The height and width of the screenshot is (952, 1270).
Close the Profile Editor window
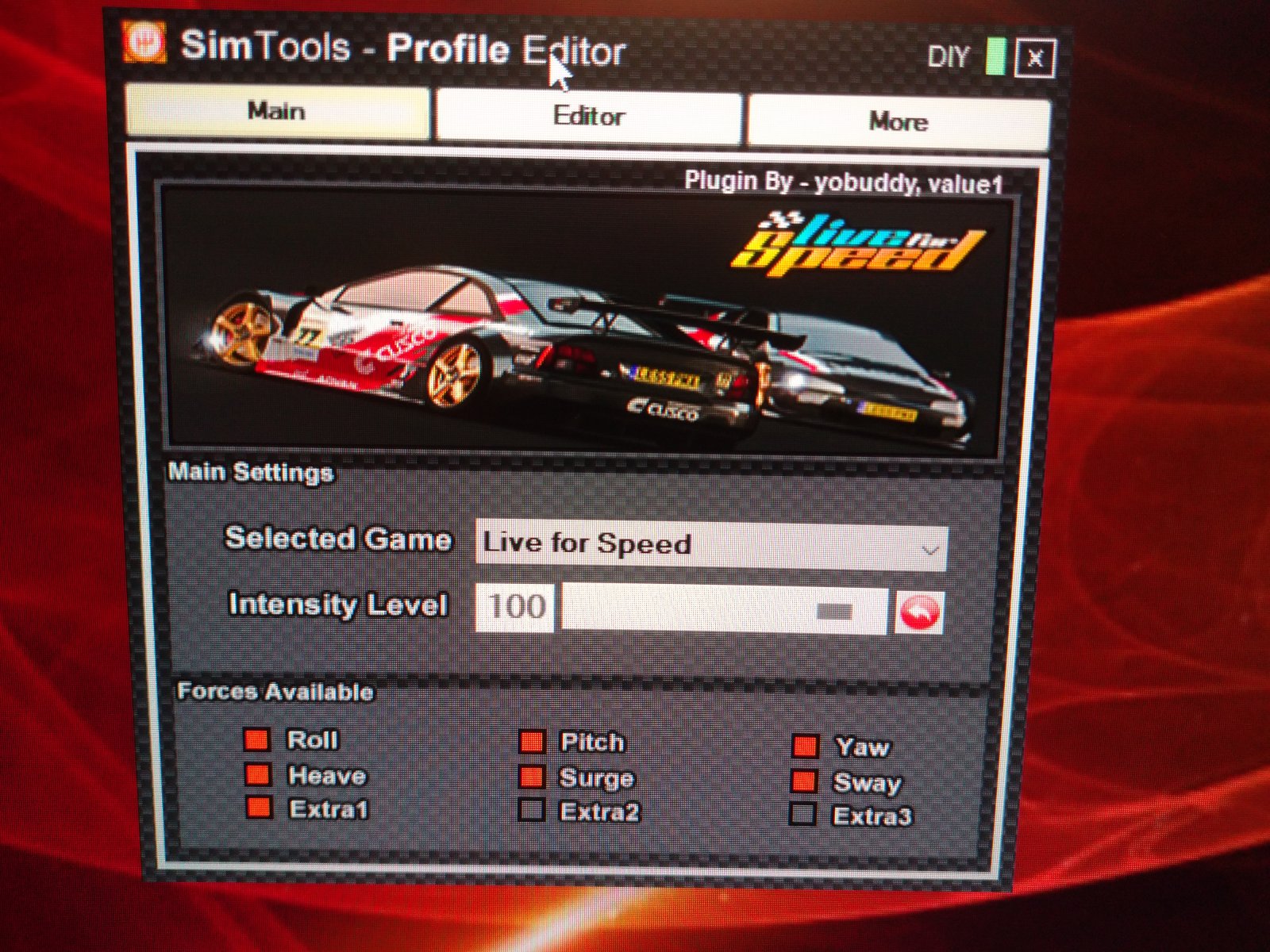point(1035,58)
